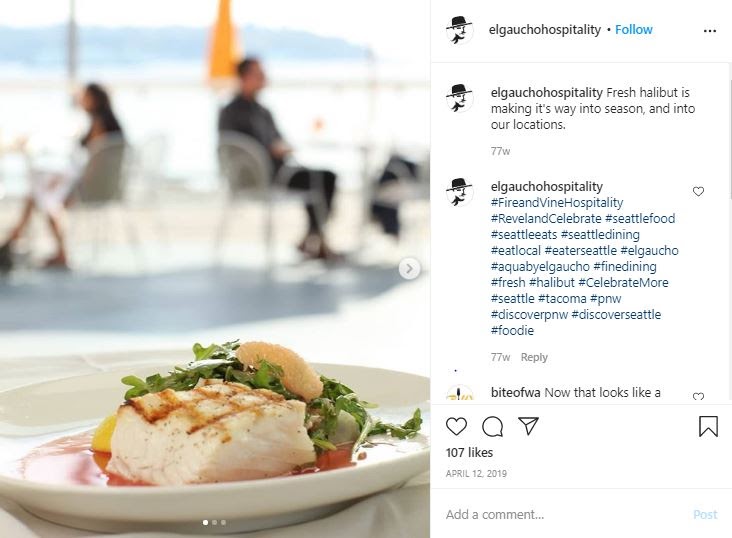Submit the comment with the Post button
Screen dimensions: 732x538
[705, 515]
